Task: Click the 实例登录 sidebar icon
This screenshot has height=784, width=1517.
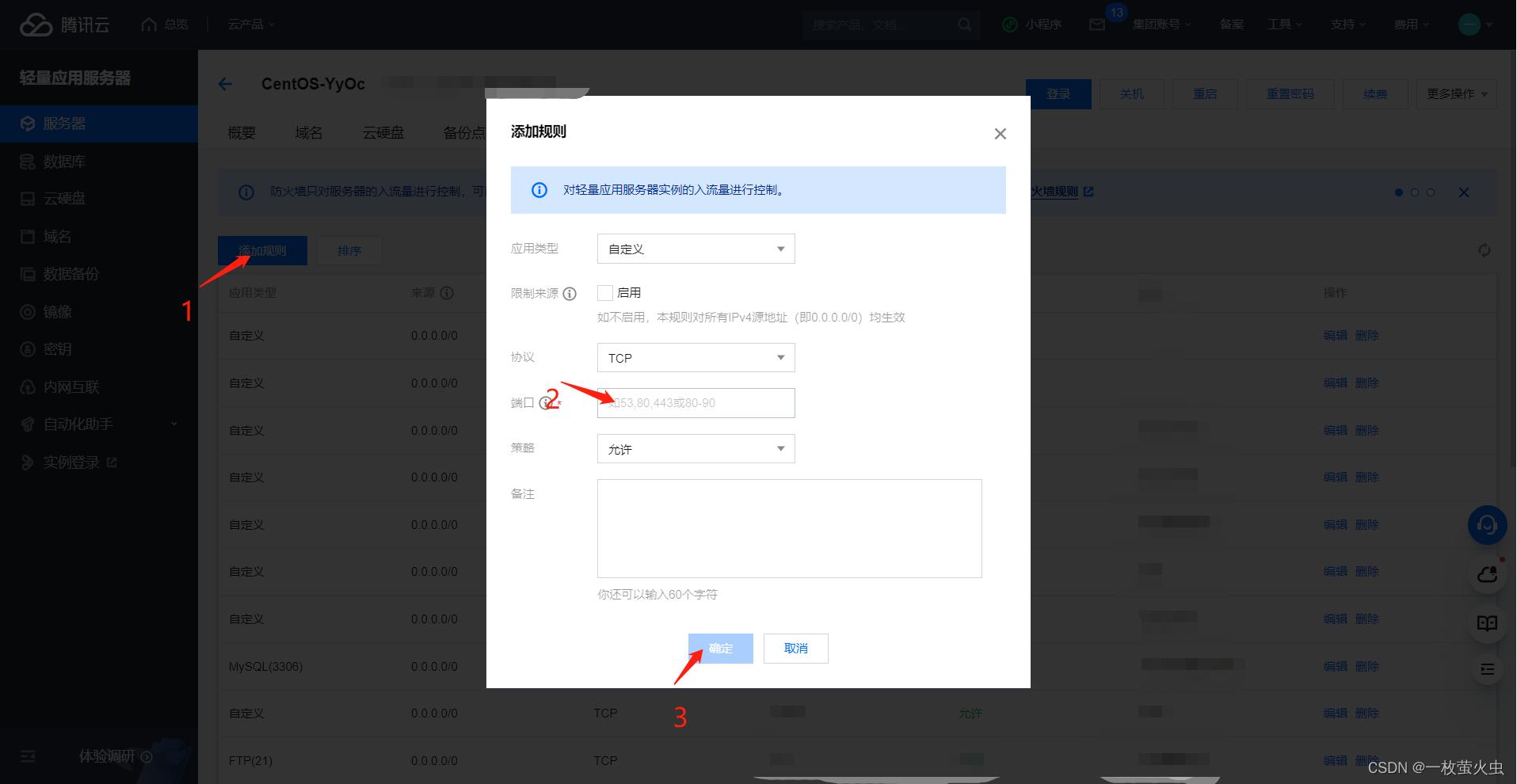Action: point(28,462)
